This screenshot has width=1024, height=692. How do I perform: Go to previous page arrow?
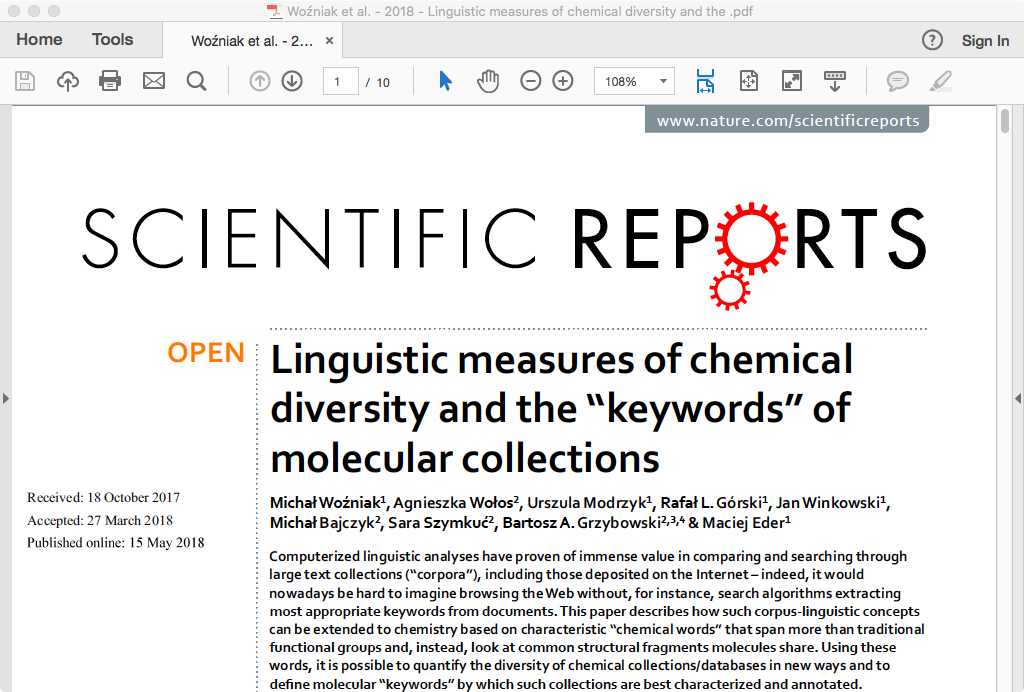point(260,81)
